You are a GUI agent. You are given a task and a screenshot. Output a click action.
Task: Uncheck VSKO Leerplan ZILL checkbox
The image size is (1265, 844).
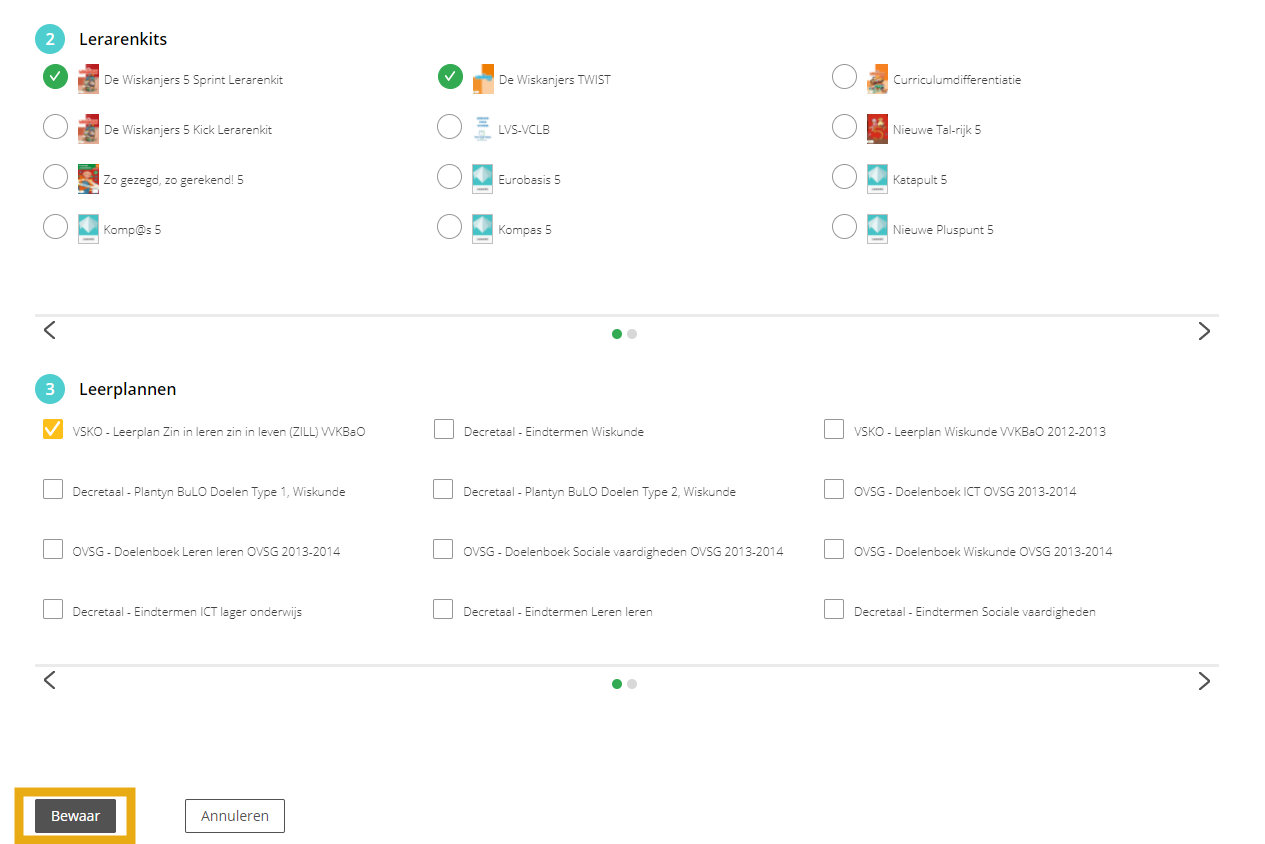click(53, 429)
